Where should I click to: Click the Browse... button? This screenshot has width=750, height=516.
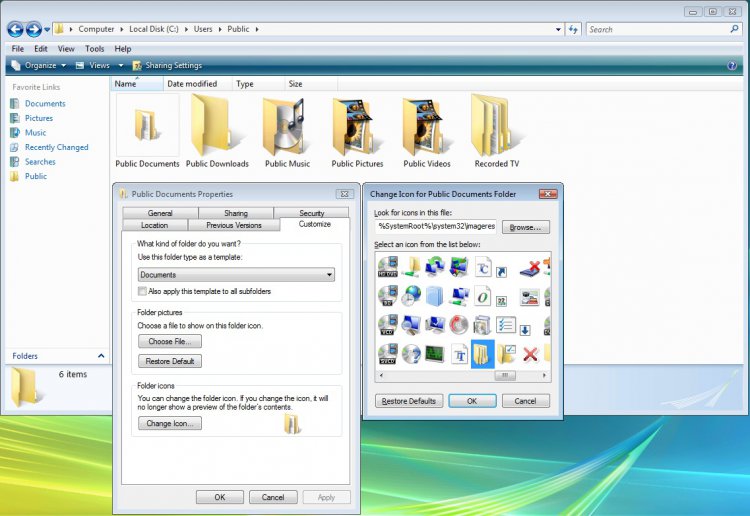pyautogui.click(x=525, y=227)
